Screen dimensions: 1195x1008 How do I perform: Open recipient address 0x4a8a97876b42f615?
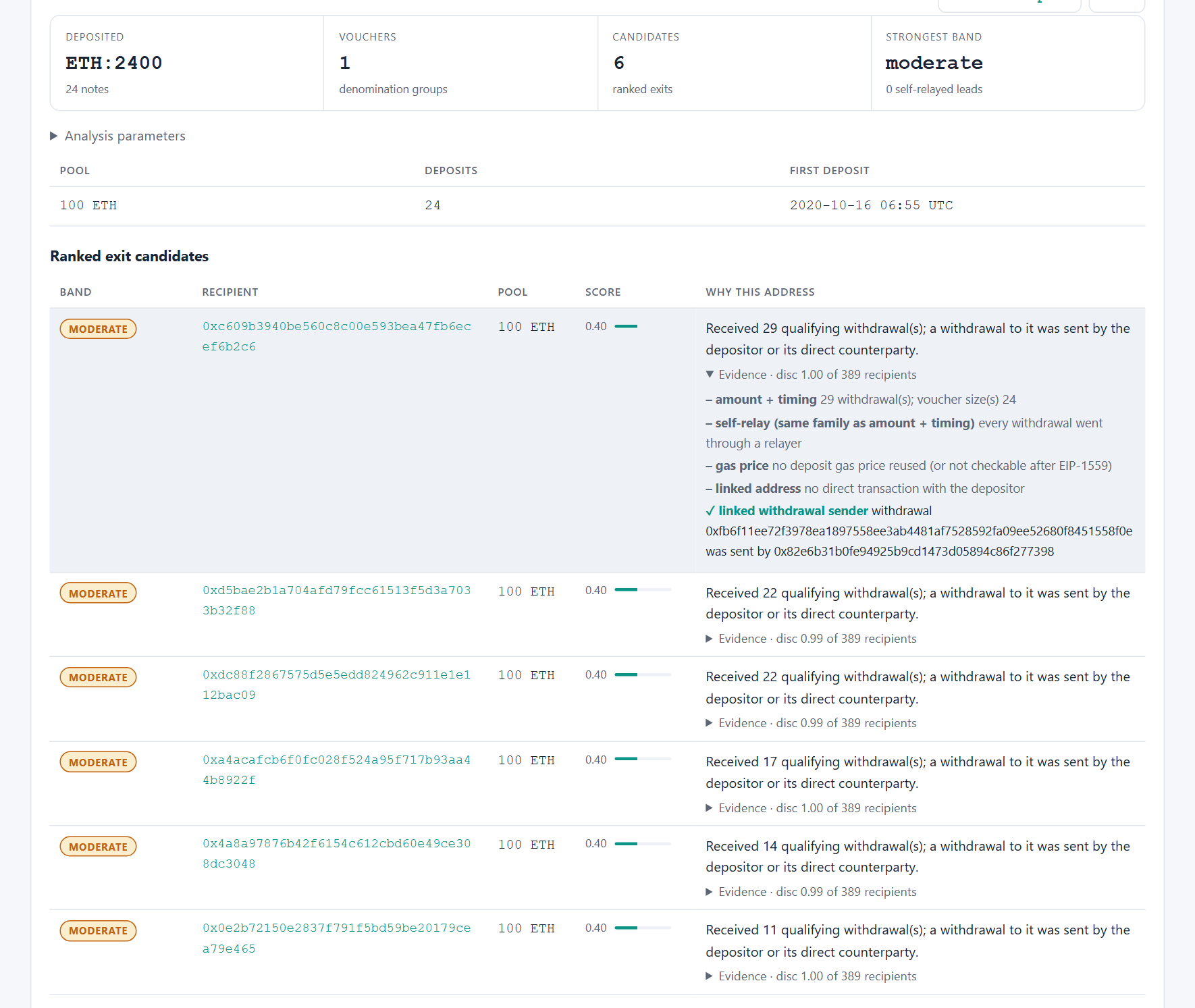pos(337,853)
